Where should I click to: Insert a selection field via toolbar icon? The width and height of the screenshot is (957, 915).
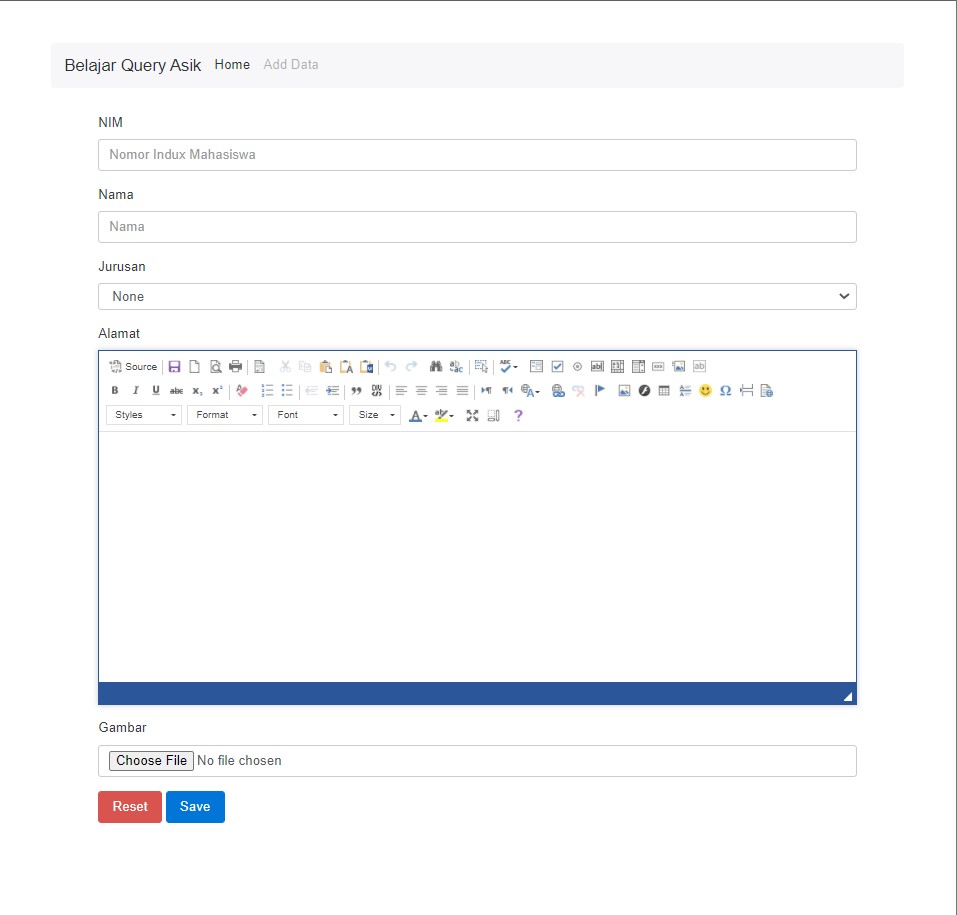638,366
